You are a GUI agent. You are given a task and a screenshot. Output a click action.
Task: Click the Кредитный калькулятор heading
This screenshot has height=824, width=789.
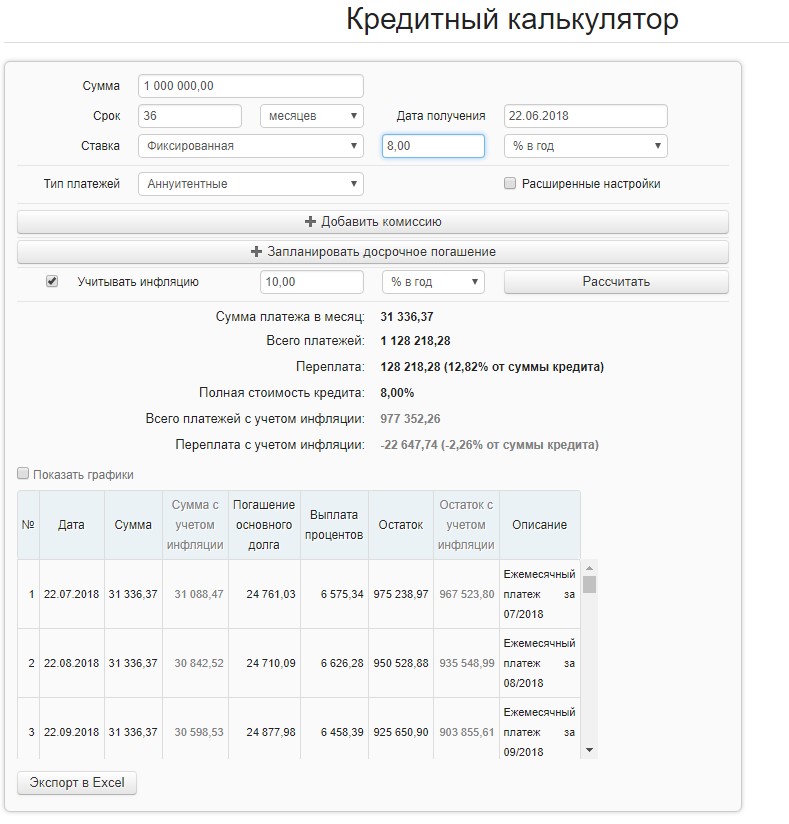[512, 20]
